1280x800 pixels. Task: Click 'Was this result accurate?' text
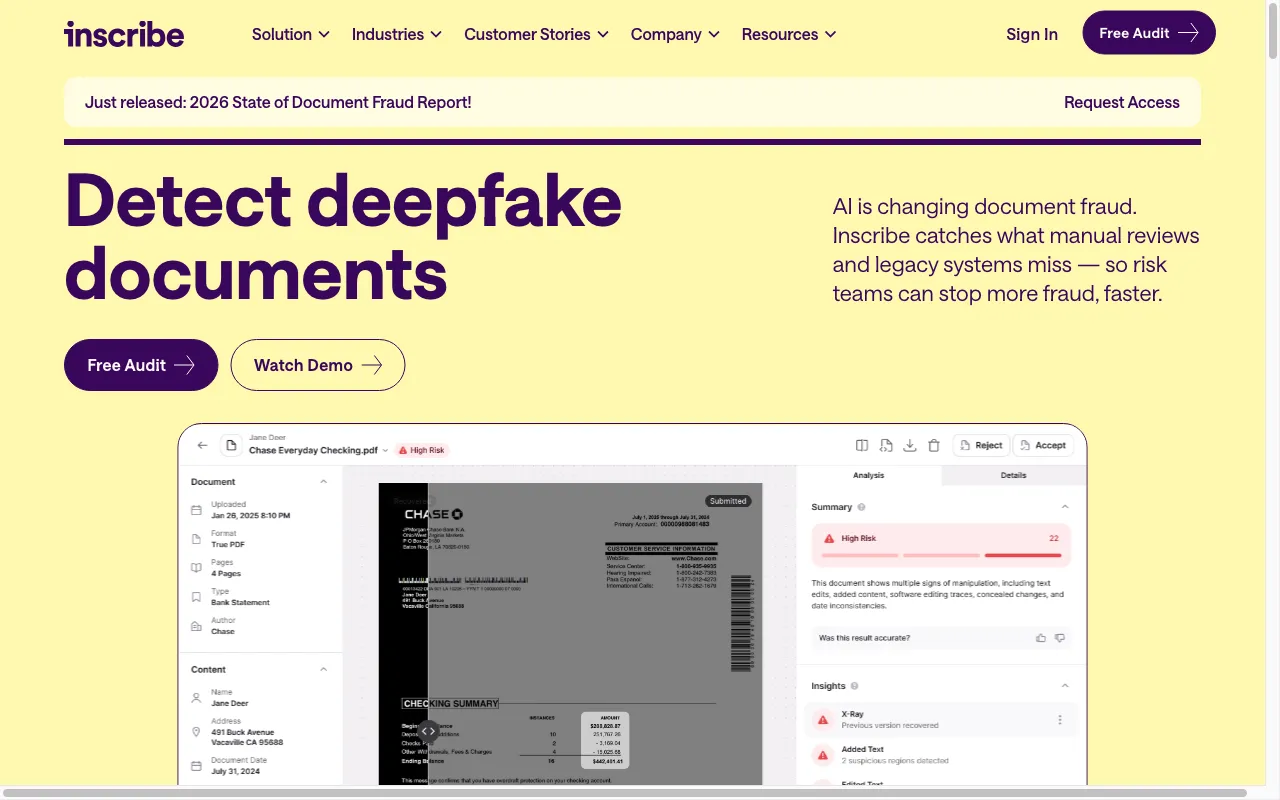tap(864, 638)
